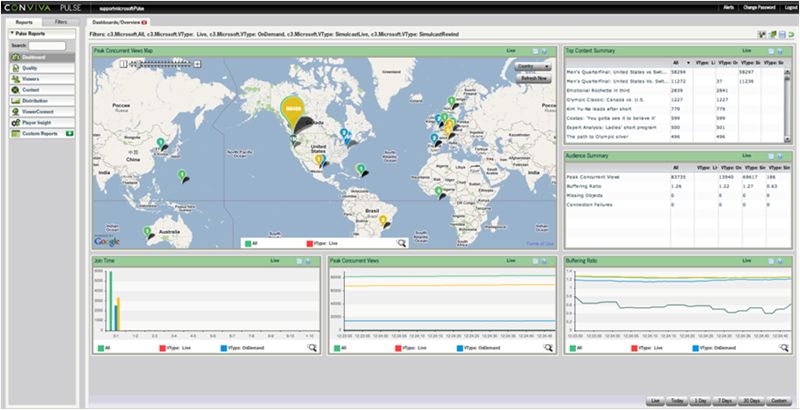
Task: Toggle the All series legend in Peak Concurrent Views chart
Action: (x=339, y=348)
